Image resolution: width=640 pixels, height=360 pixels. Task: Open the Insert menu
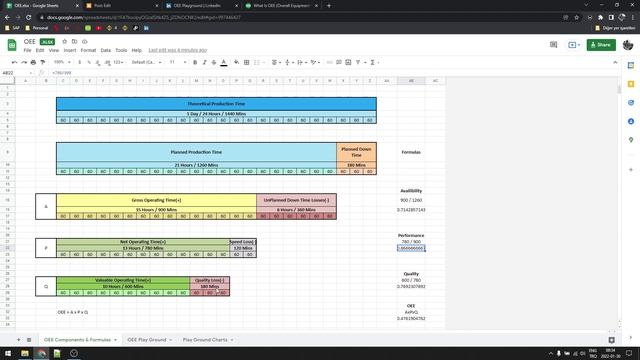pyautogui.click(x=70, y=50)
